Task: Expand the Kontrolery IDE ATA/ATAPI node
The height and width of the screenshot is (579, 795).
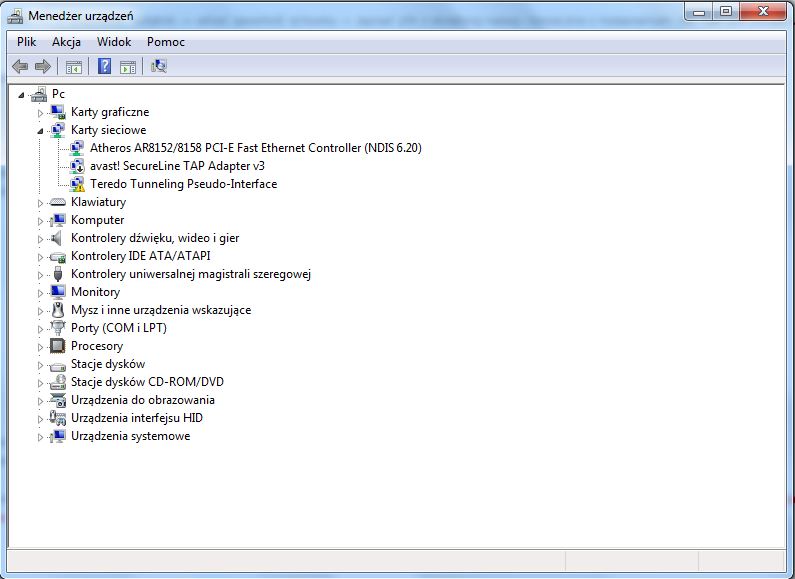Action: pyautogui.click(x=40, y=257)
